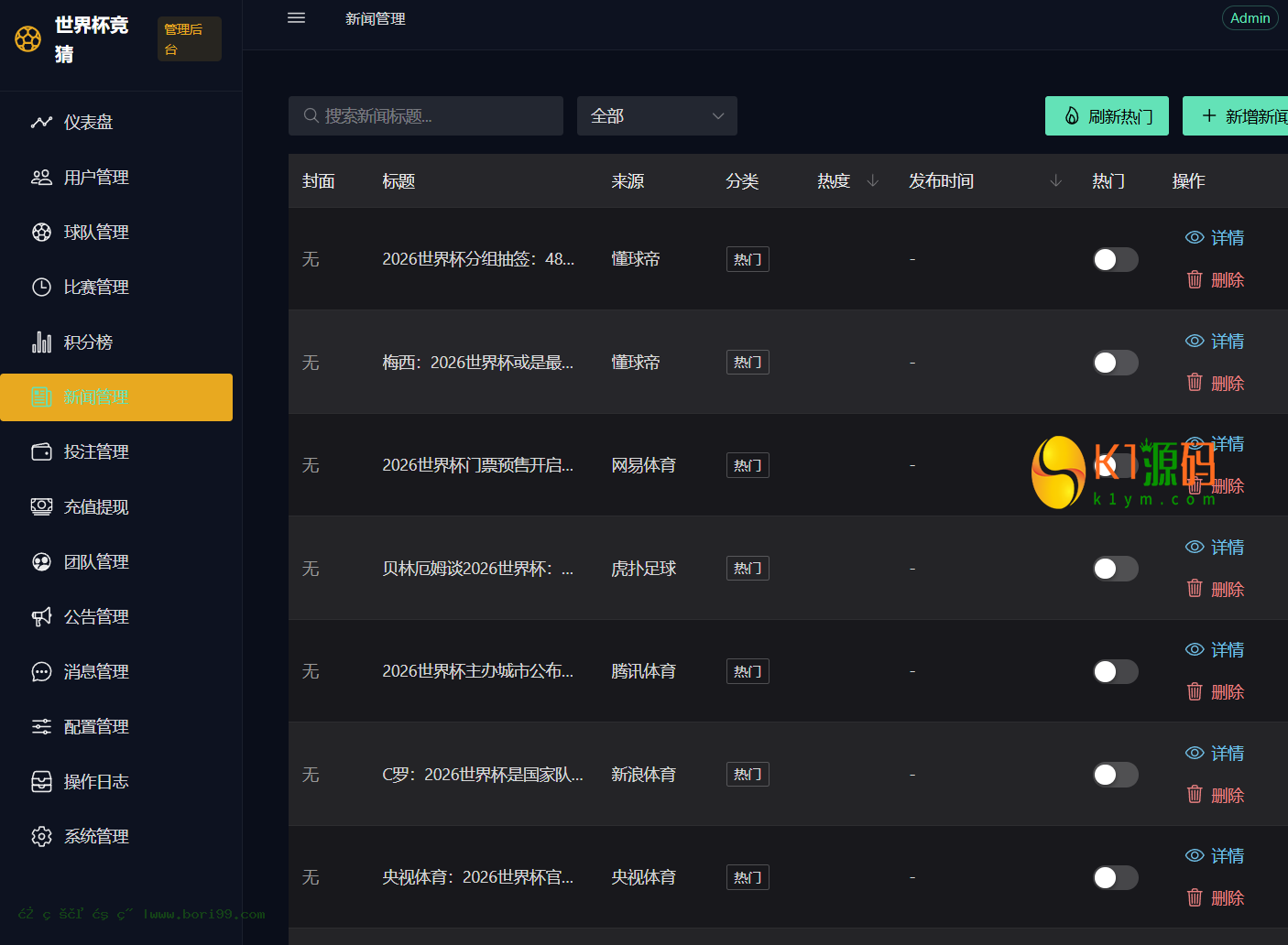The height and width of the screenshot is (945, 1288).
Task: Sort by 发布时间 column arrow
Action: (x=1055, y=180)
